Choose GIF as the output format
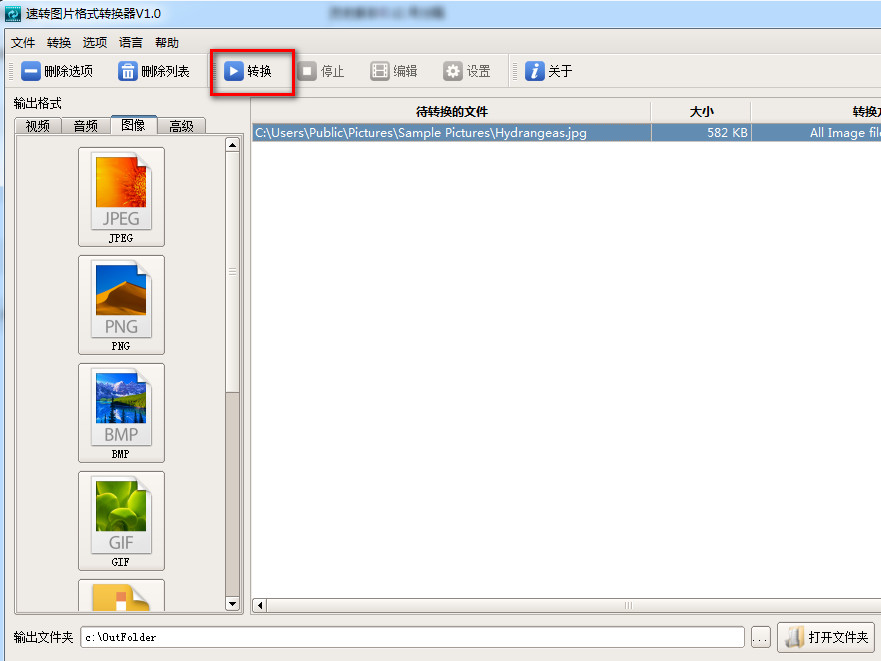Viewport: 881px width, 661px height. tap(121, 520)
